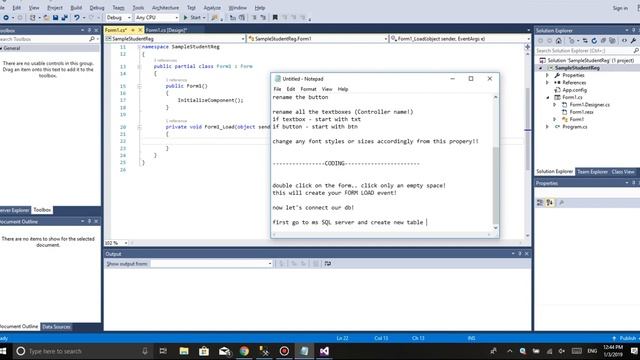This screenshot has width=640, height=360.
Task: Click Collapse All icon in Solution Explorer
Action: click(603, 41)
